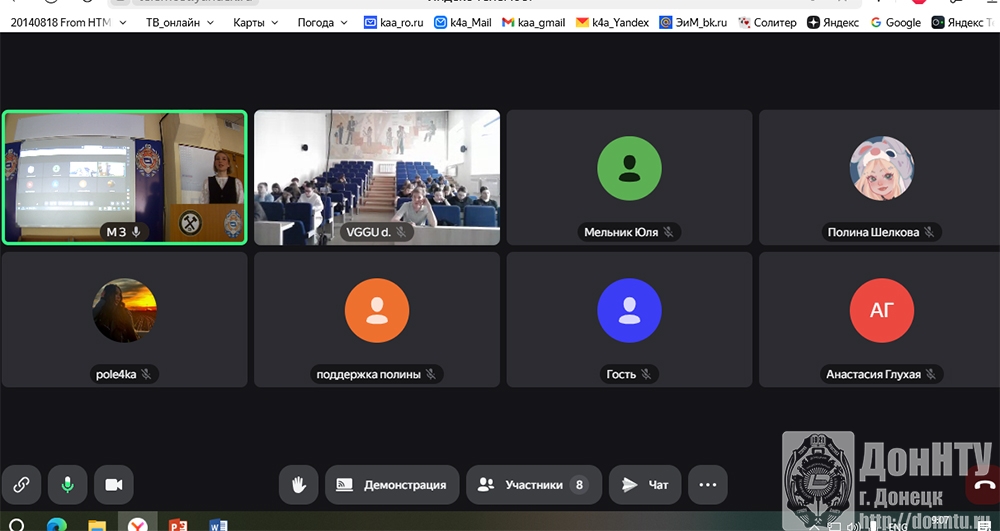Open the kaa_gmail bookmark

tap(534, 22)
